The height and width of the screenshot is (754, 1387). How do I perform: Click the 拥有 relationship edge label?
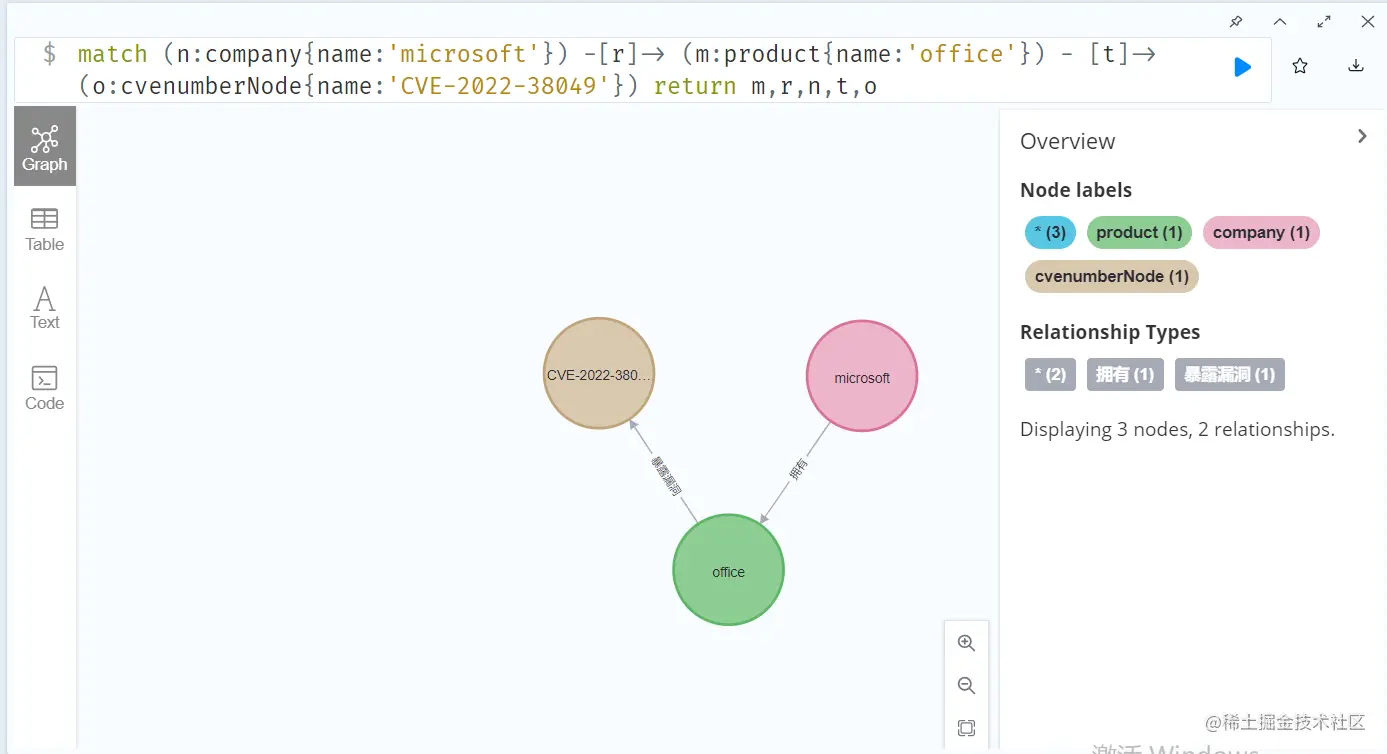pyautogui.click(x=797, y=470)
